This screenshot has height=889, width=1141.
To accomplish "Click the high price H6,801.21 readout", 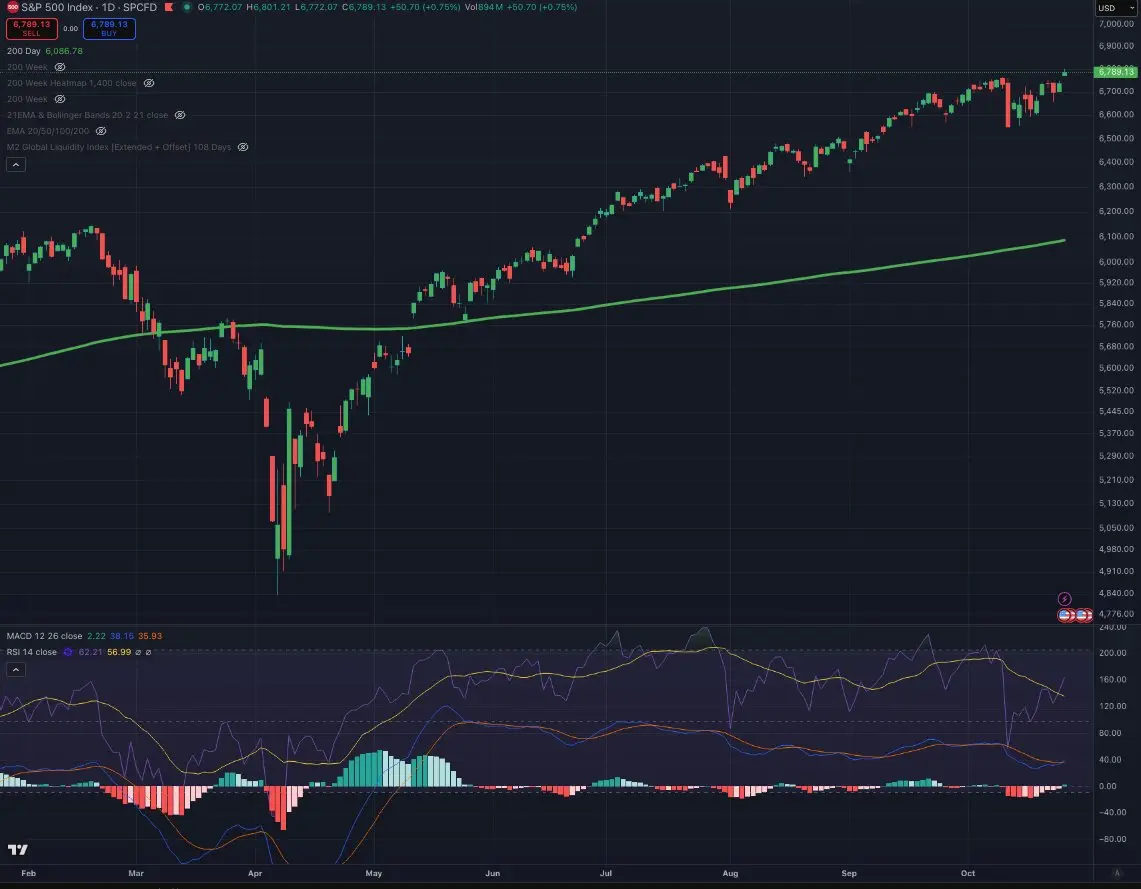I will click(269, 7).
